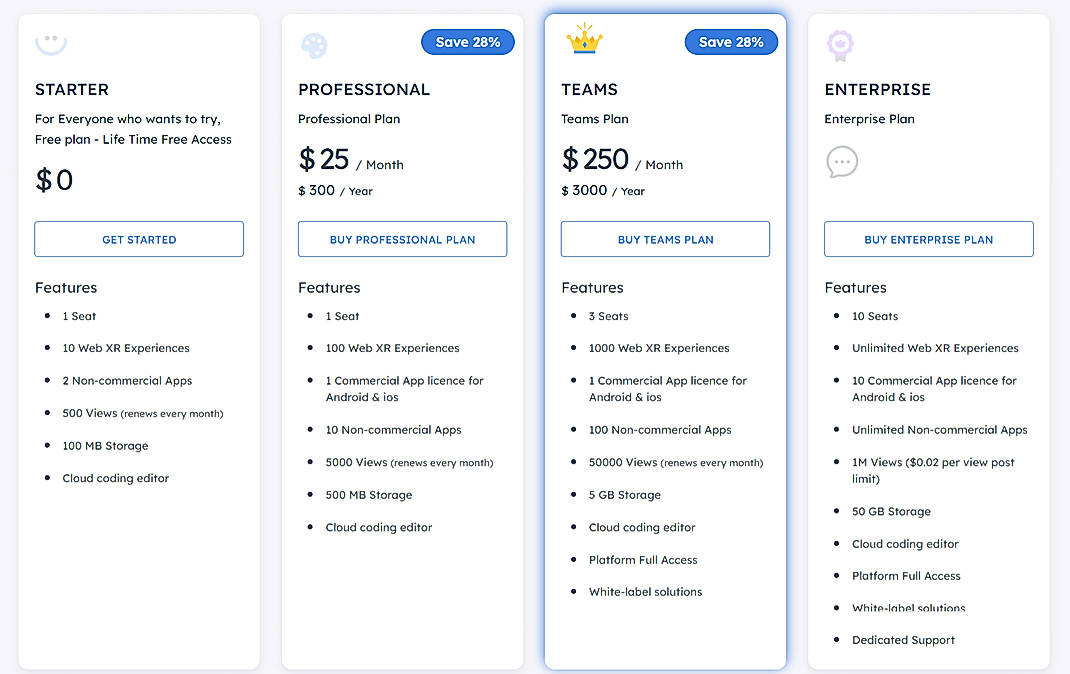Open the chat bubble icon under Enterprise Plan
The image size is (1070, 674).
[842, 161]
